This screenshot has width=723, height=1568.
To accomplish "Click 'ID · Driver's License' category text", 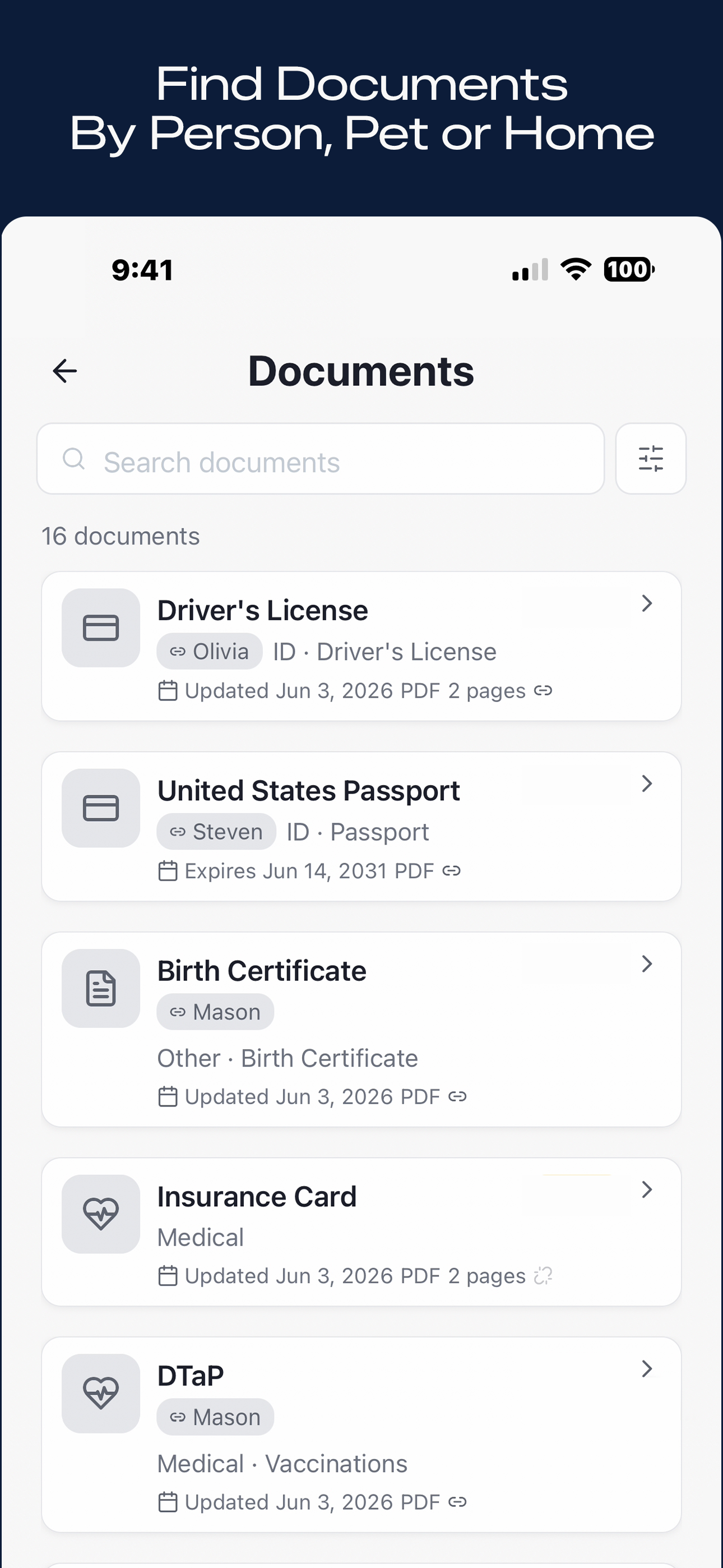I will (384, 651).
